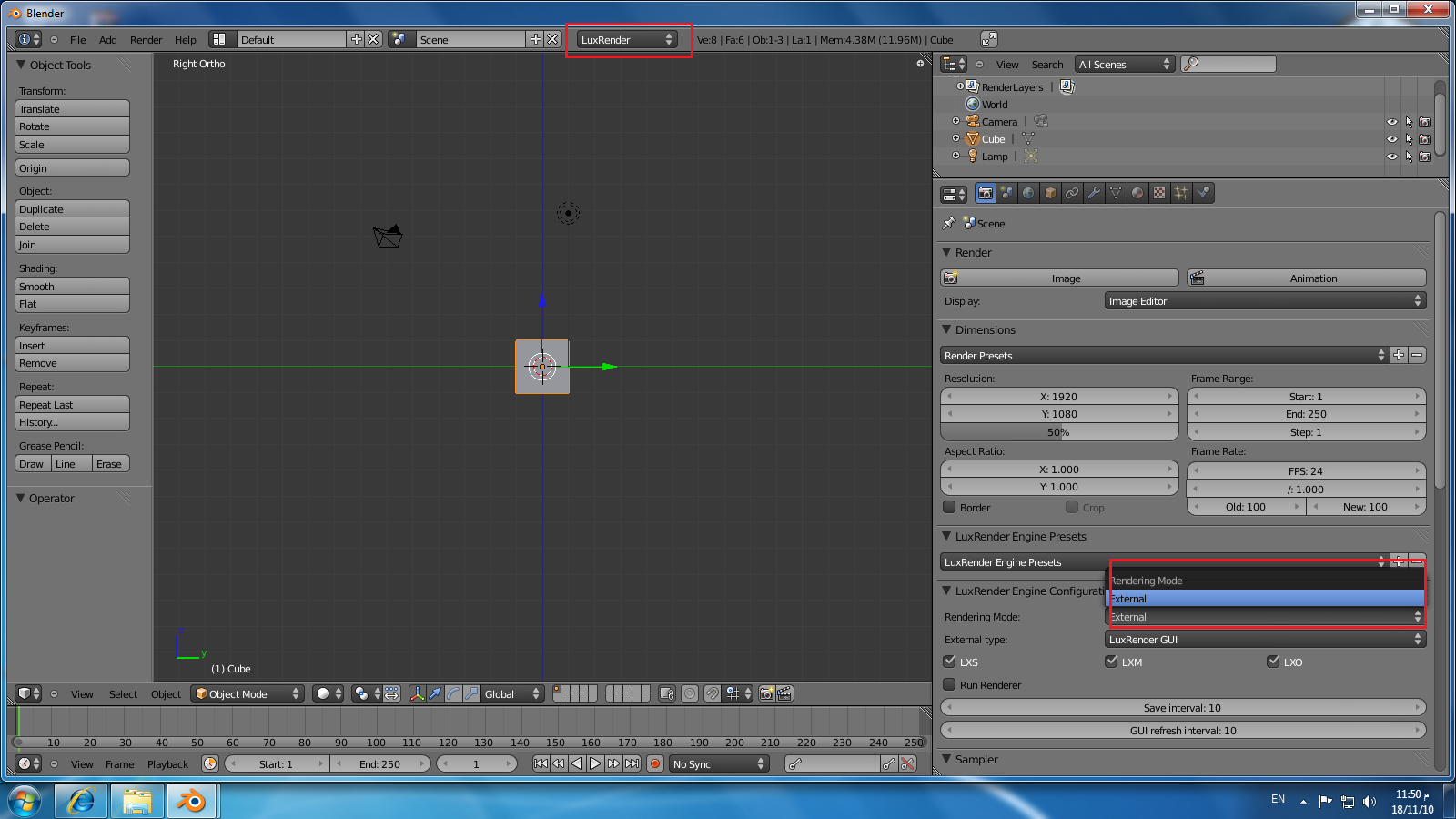Uncheck the LXM checkbox
1456x819 pixels.
click(x=1111, y=662)
